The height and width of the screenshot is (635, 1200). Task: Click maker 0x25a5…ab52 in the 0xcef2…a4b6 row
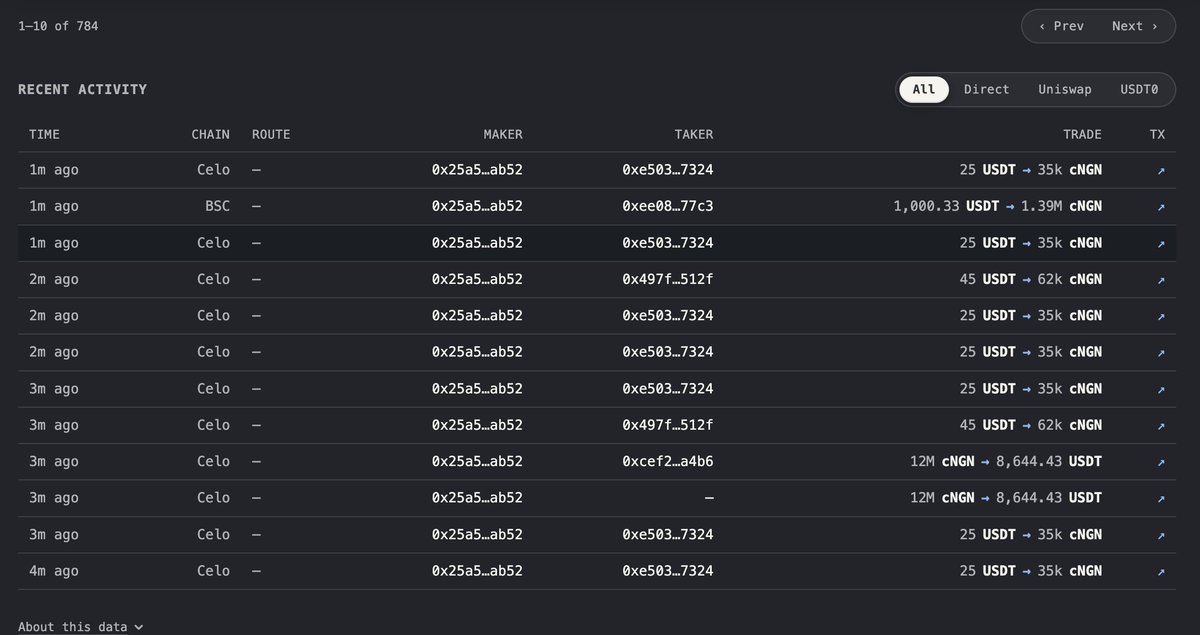click(477, 462)
